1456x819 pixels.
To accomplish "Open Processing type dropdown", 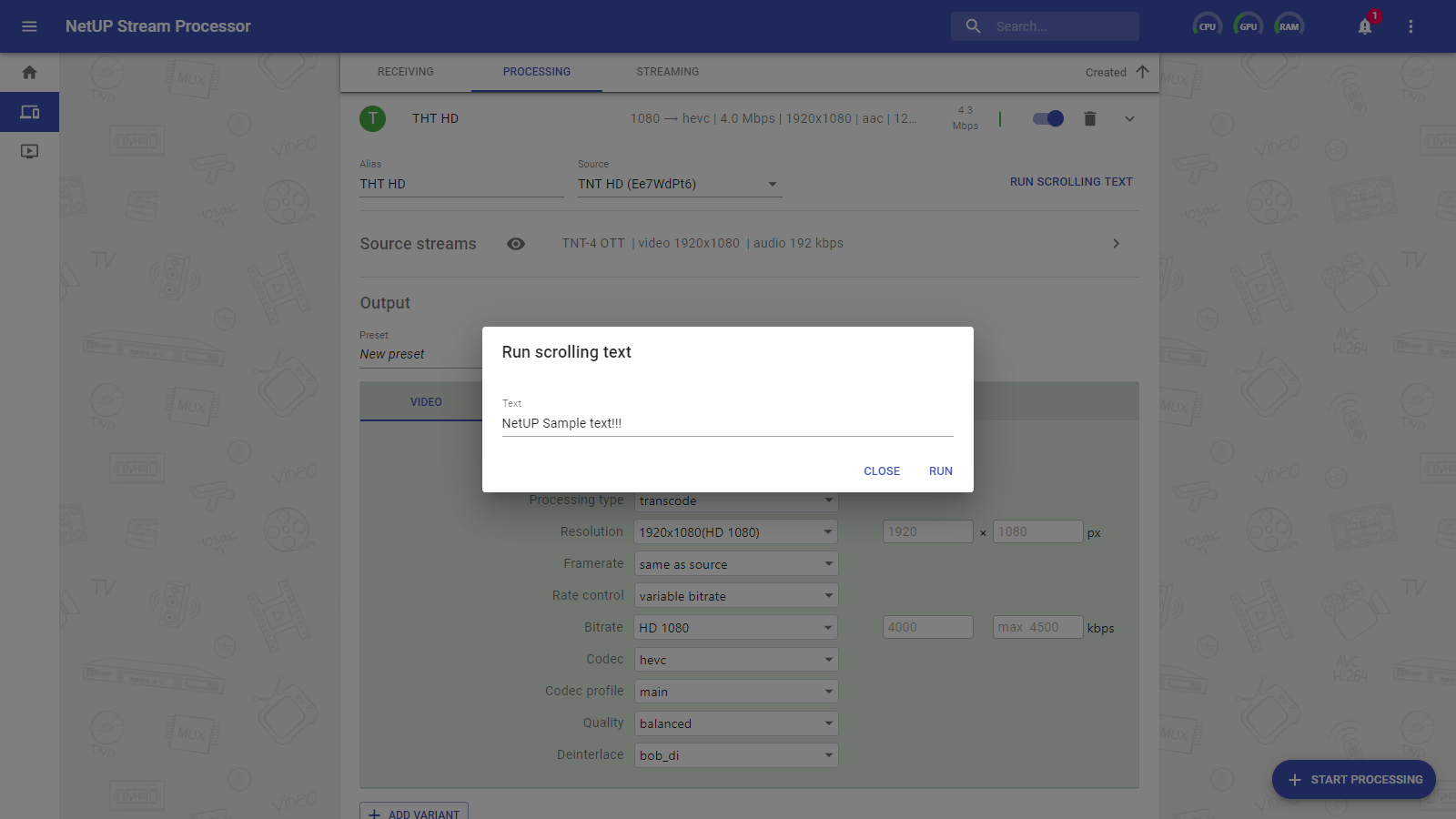I will [x=736, y=500].
